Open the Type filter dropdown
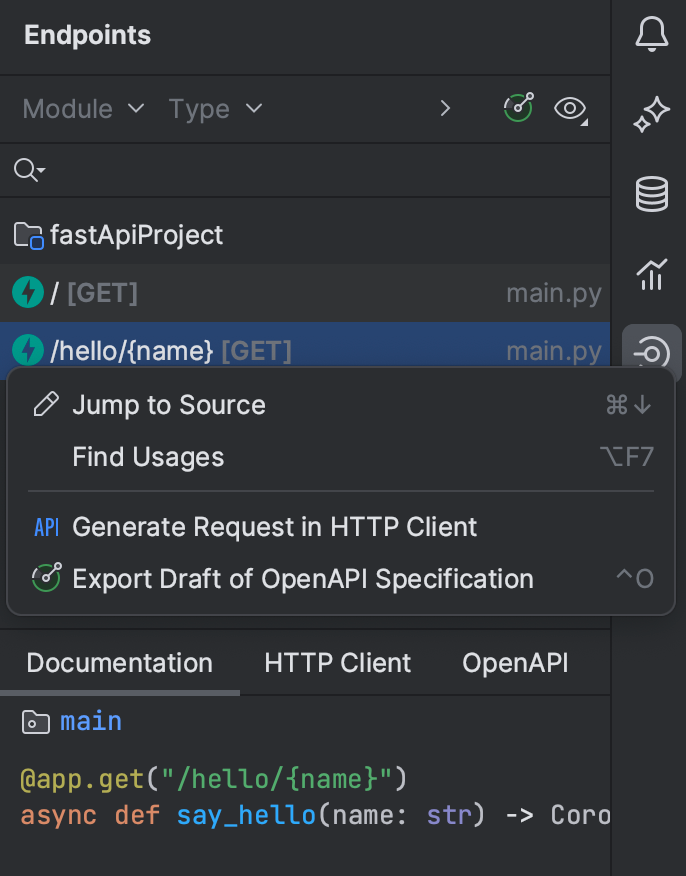686x876 pixels. [214, 108]
